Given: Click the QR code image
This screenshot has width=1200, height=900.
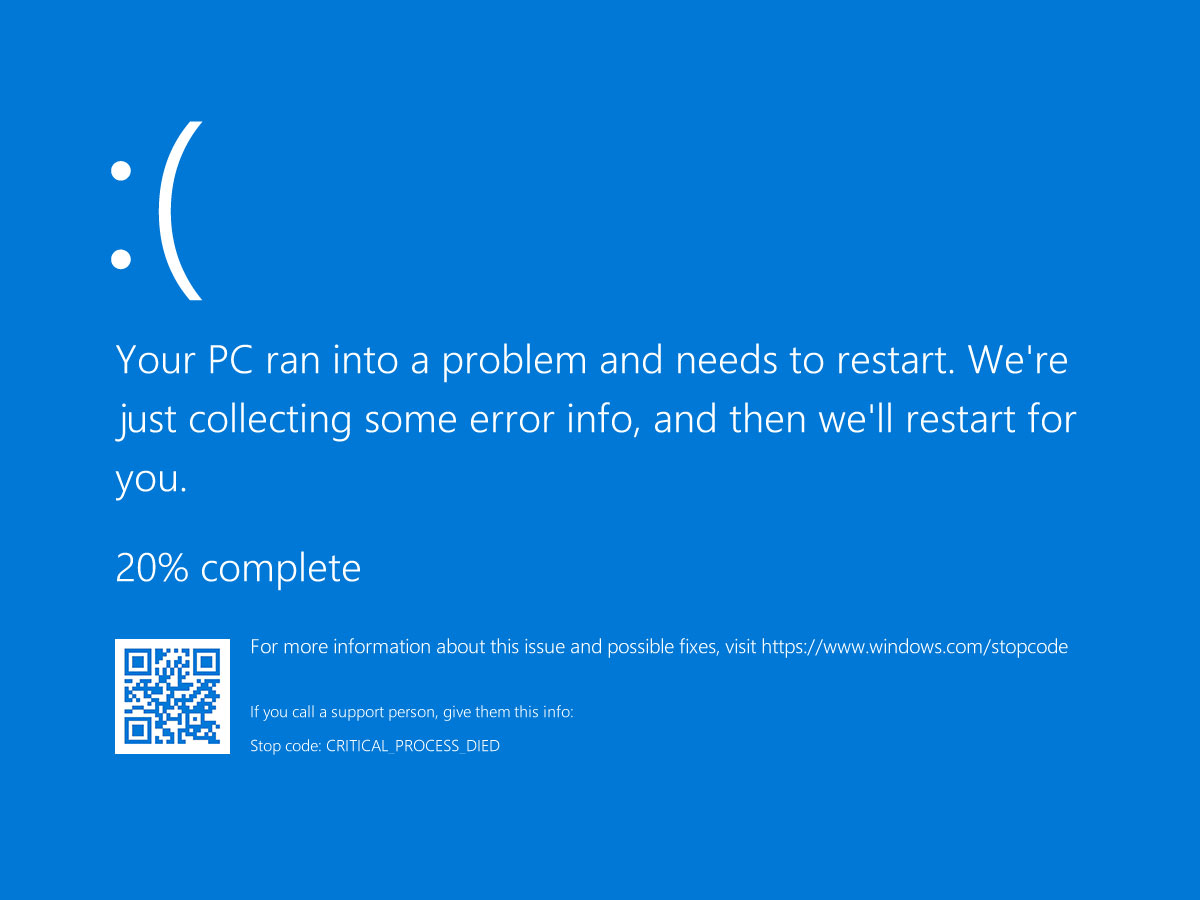Looking at the screenshot, I should [171, 696].
